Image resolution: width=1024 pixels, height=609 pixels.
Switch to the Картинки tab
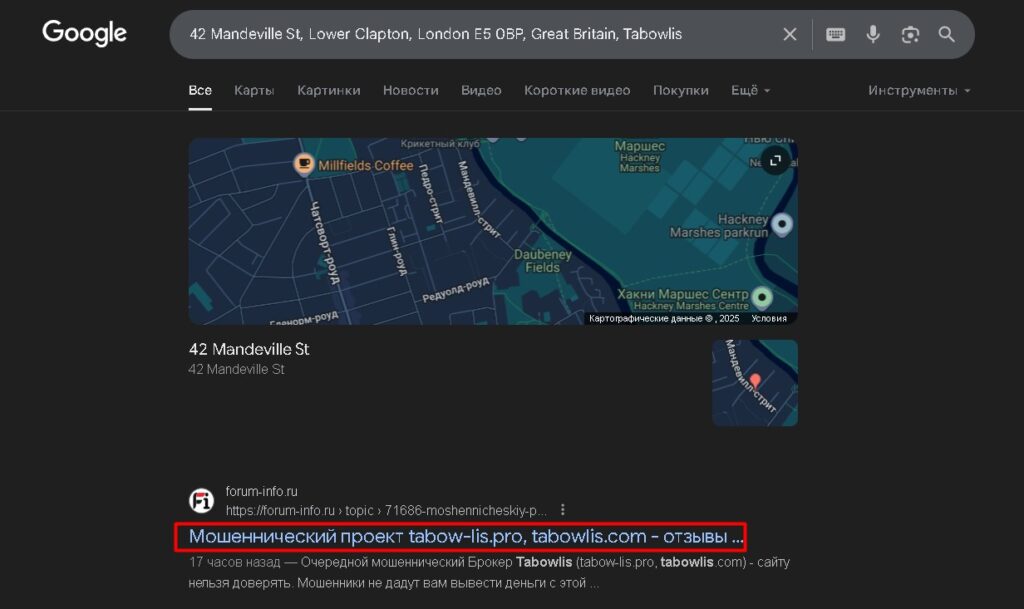click(x=328, y=90)
